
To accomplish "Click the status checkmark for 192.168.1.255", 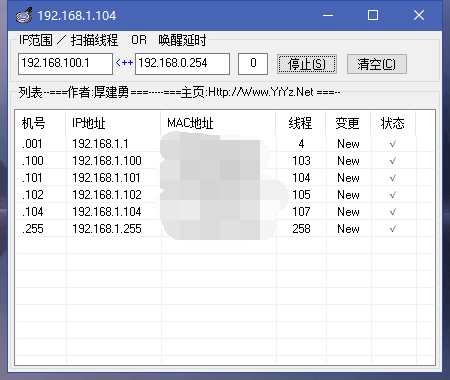I will click(393, 229).
